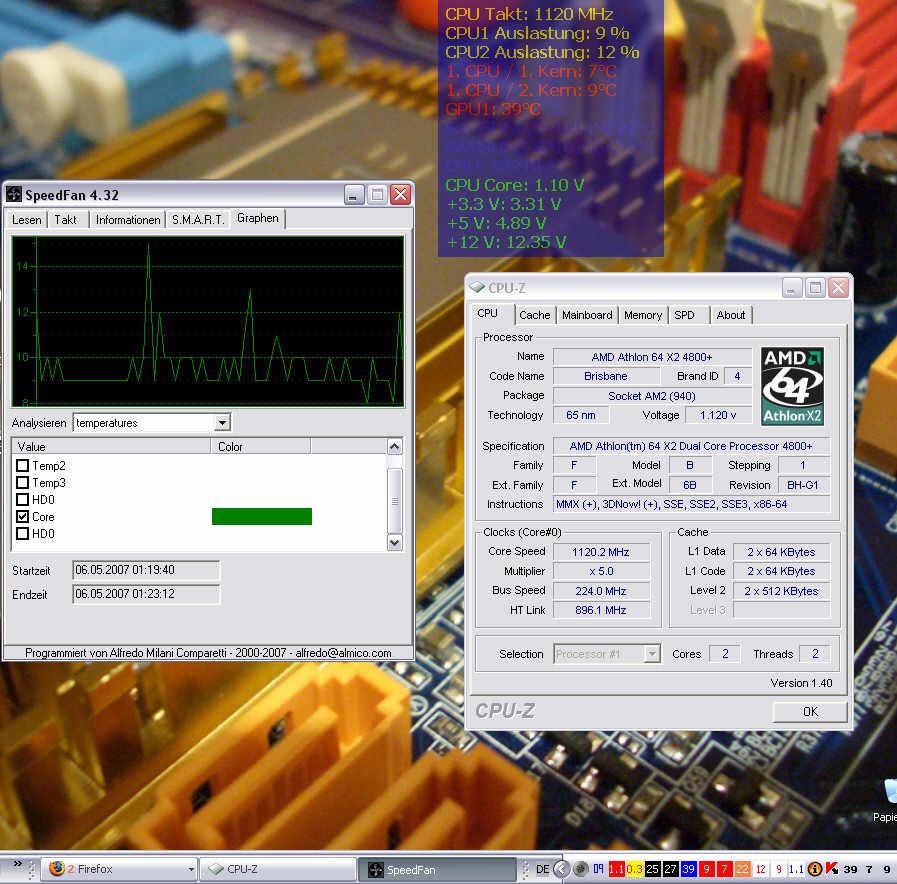Expand hidden tray icons with the round arrow
Image resolution: width=897 pixels, height=884 pixels.
click(x=562, y=869)
